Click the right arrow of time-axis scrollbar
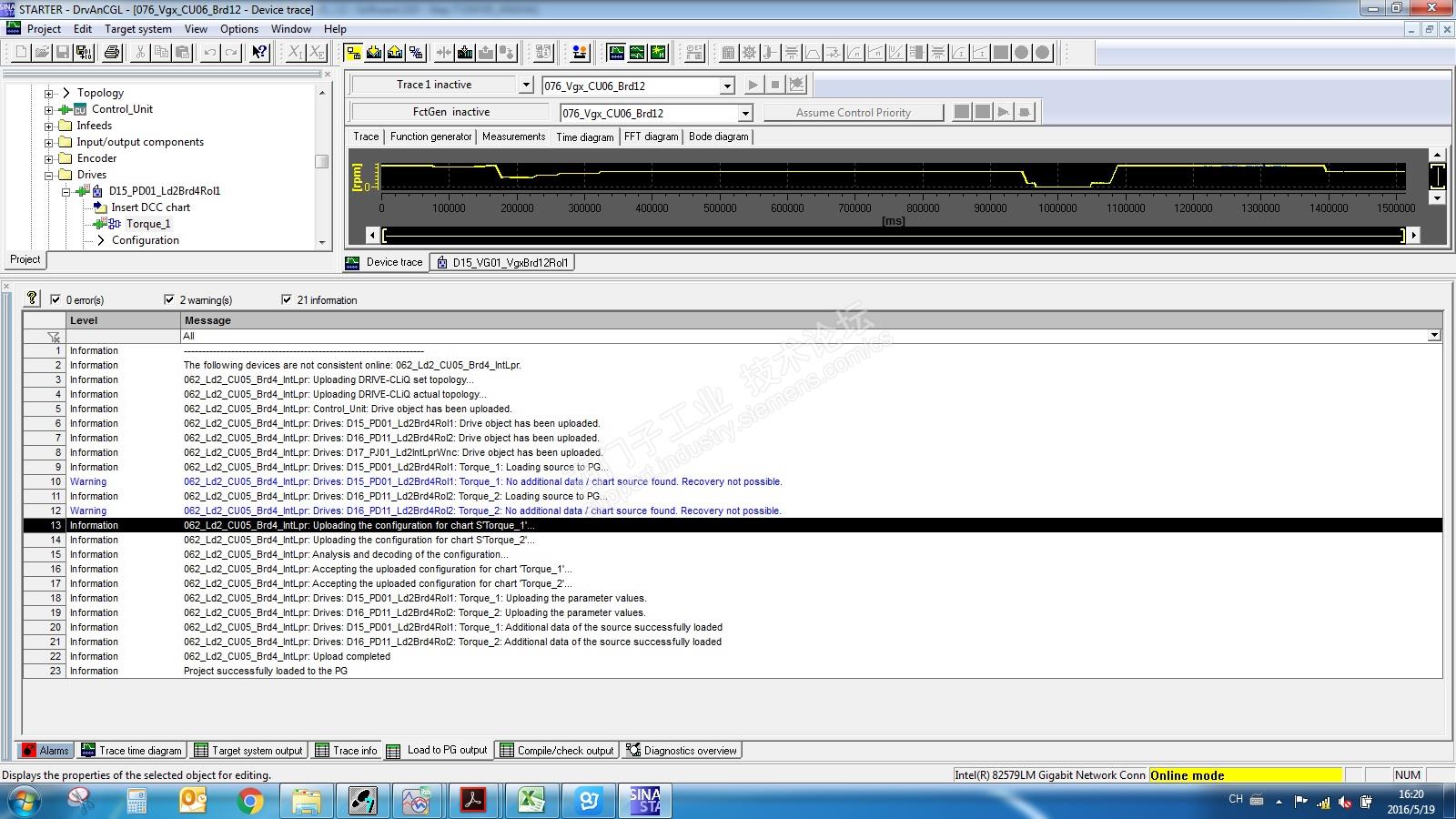 [x=1413, y=236]
